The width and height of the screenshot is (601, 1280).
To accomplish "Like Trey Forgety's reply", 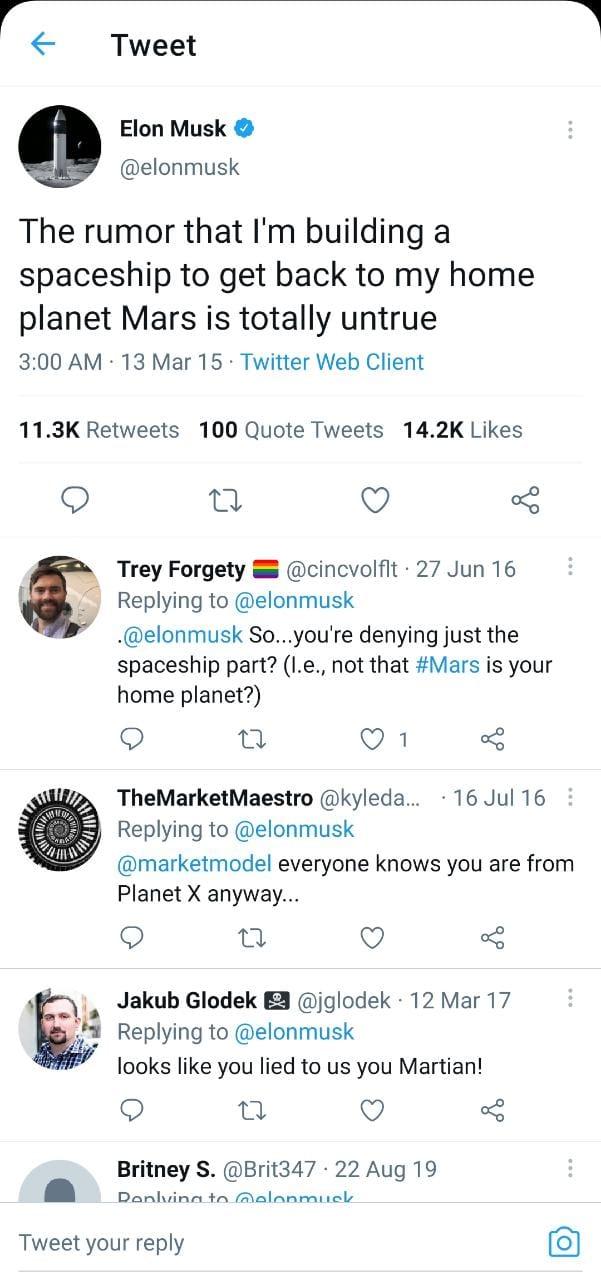I will (x=373, y=739).
